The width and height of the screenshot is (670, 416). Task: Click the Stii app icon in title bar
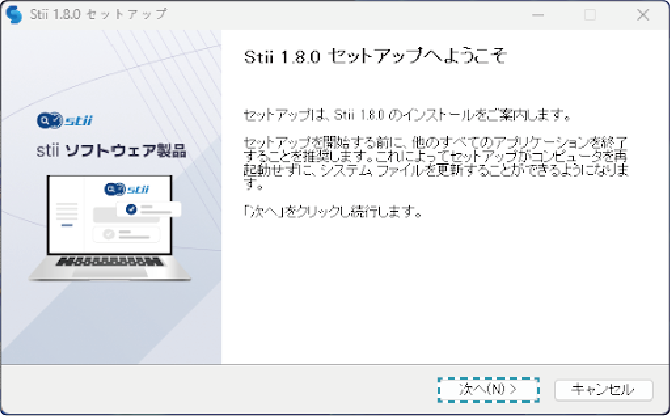click(14, 15)
